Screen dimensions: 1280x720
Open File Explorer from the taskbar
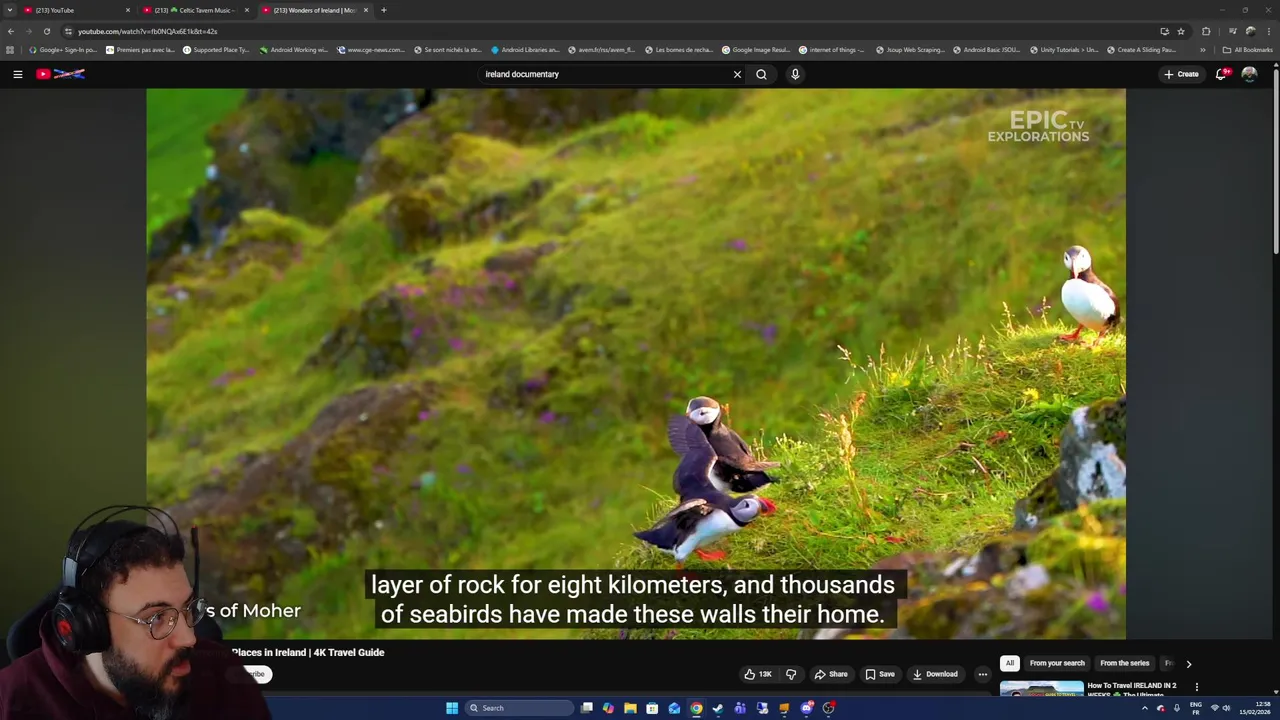tap(630, 708)
